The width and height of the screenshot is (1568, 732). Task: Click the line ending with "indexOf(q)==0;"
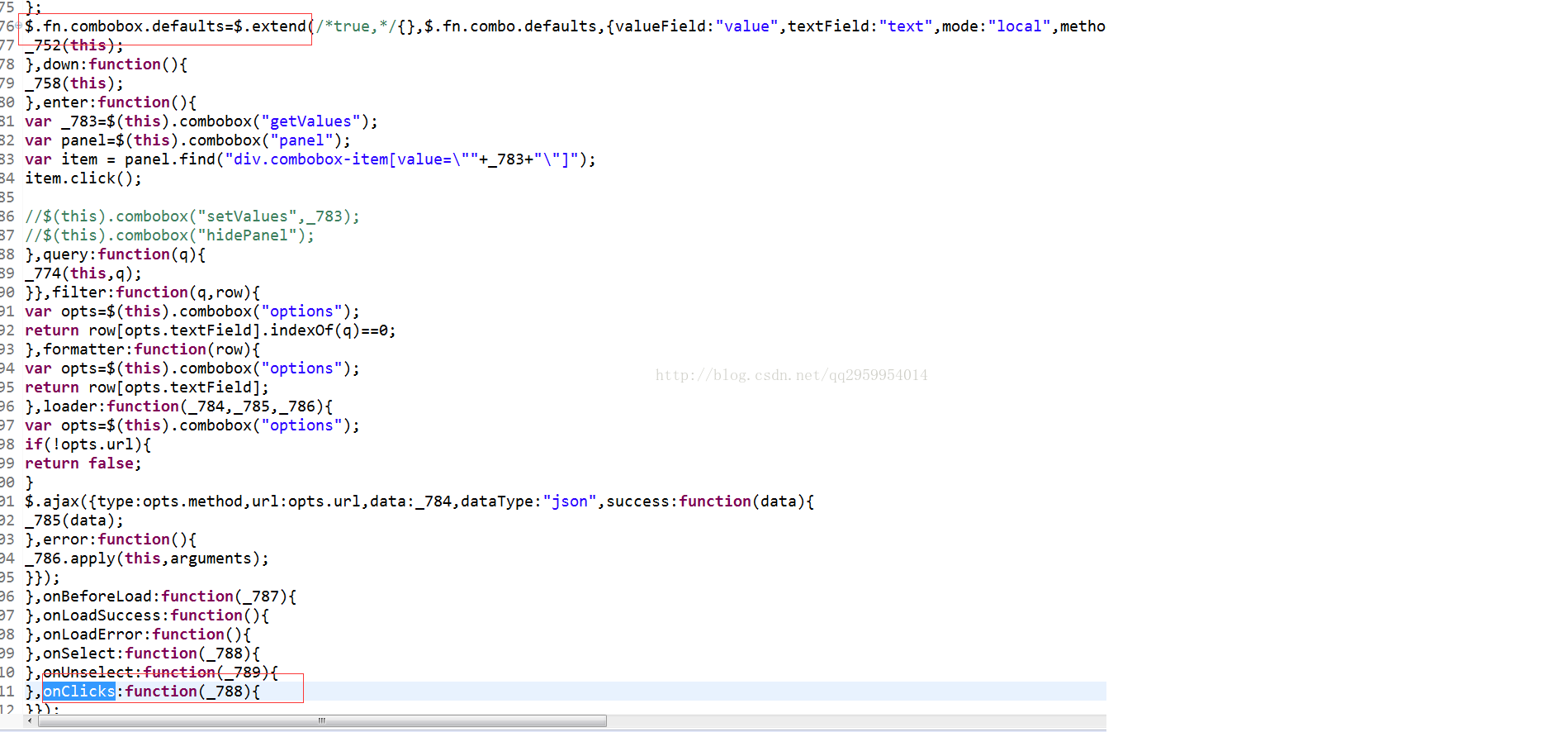coord(211,330)
